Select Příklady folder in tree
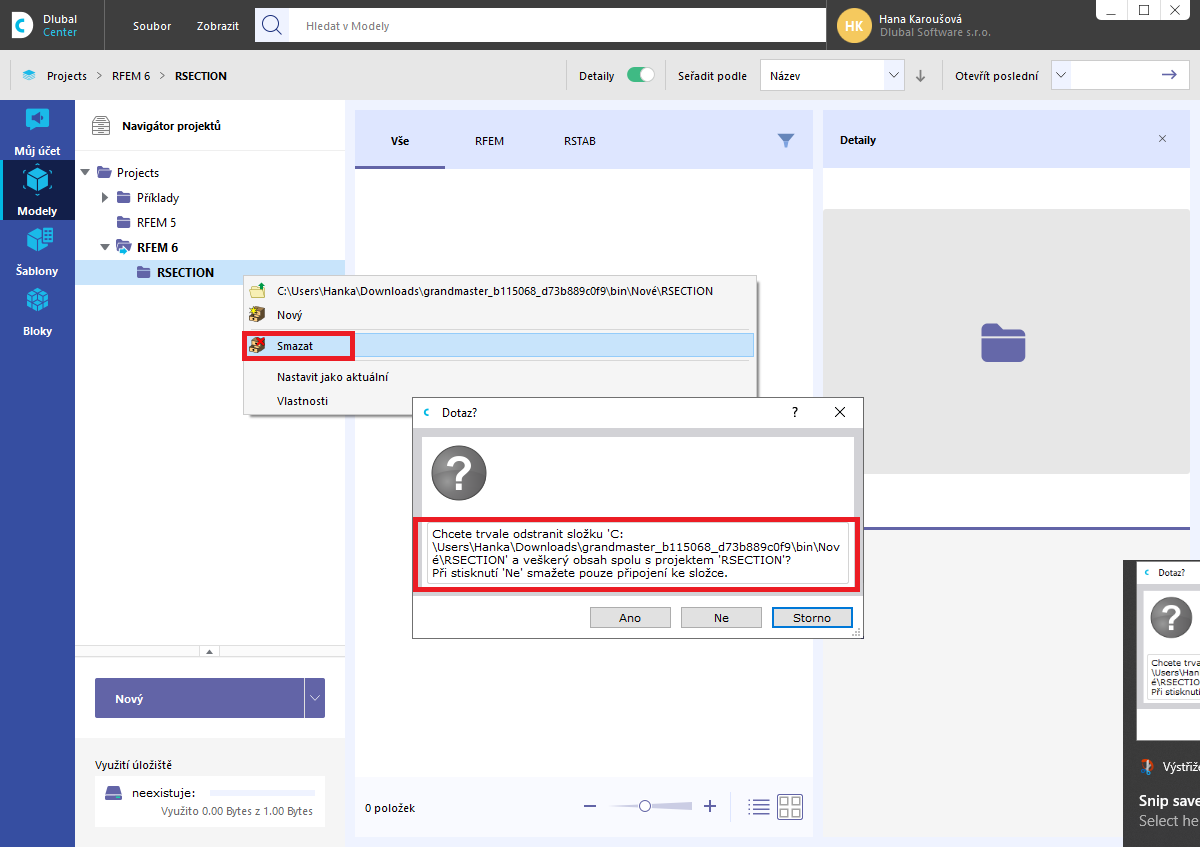This screenshot has height=847, width=1200. point(158,198)
